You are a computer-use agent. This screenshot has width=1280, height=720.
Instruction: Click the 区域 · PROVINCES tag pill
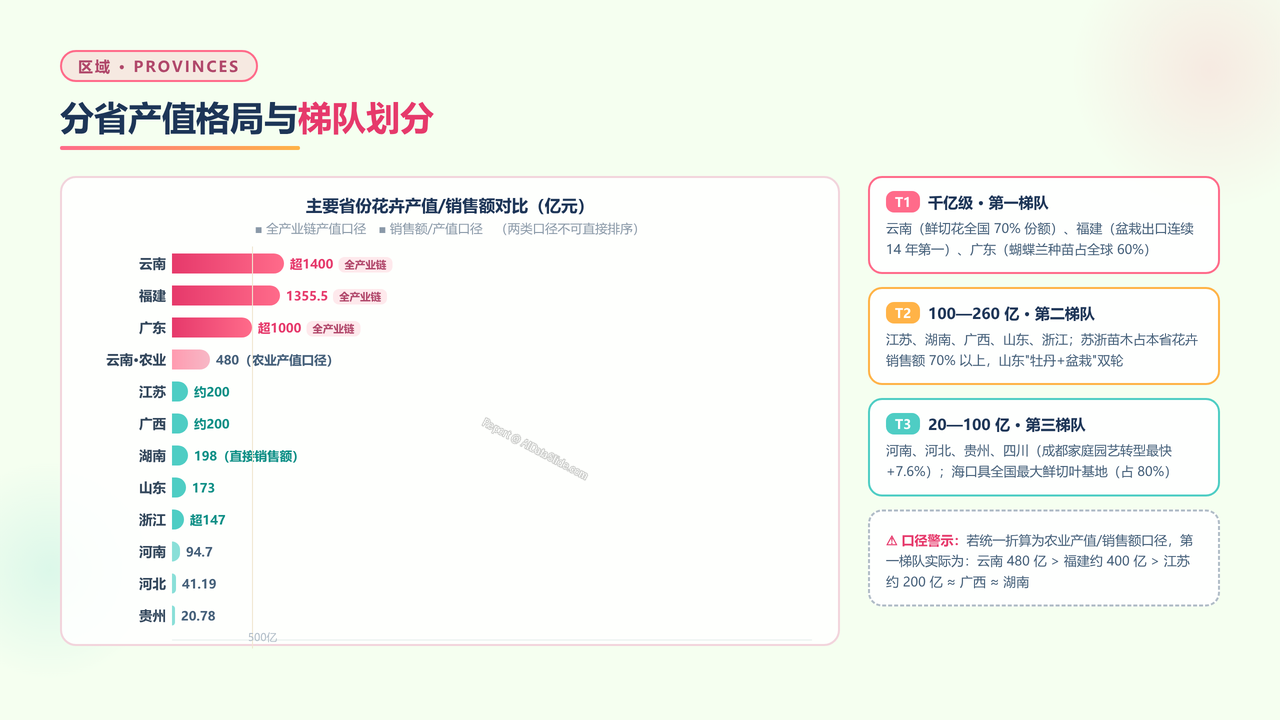coord(159,66)
